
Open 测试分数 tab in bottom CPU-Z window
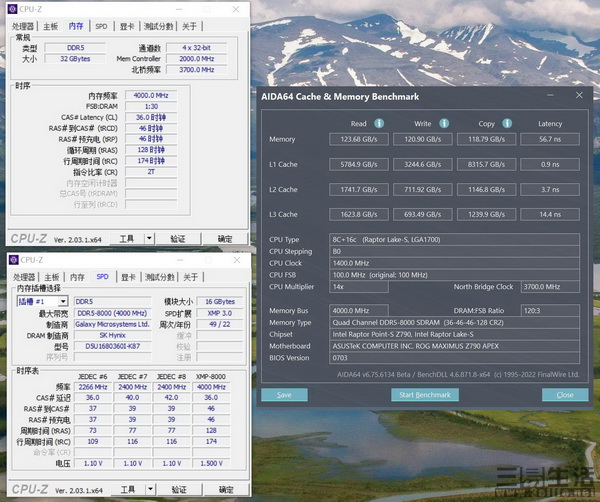tap(160, 277)
